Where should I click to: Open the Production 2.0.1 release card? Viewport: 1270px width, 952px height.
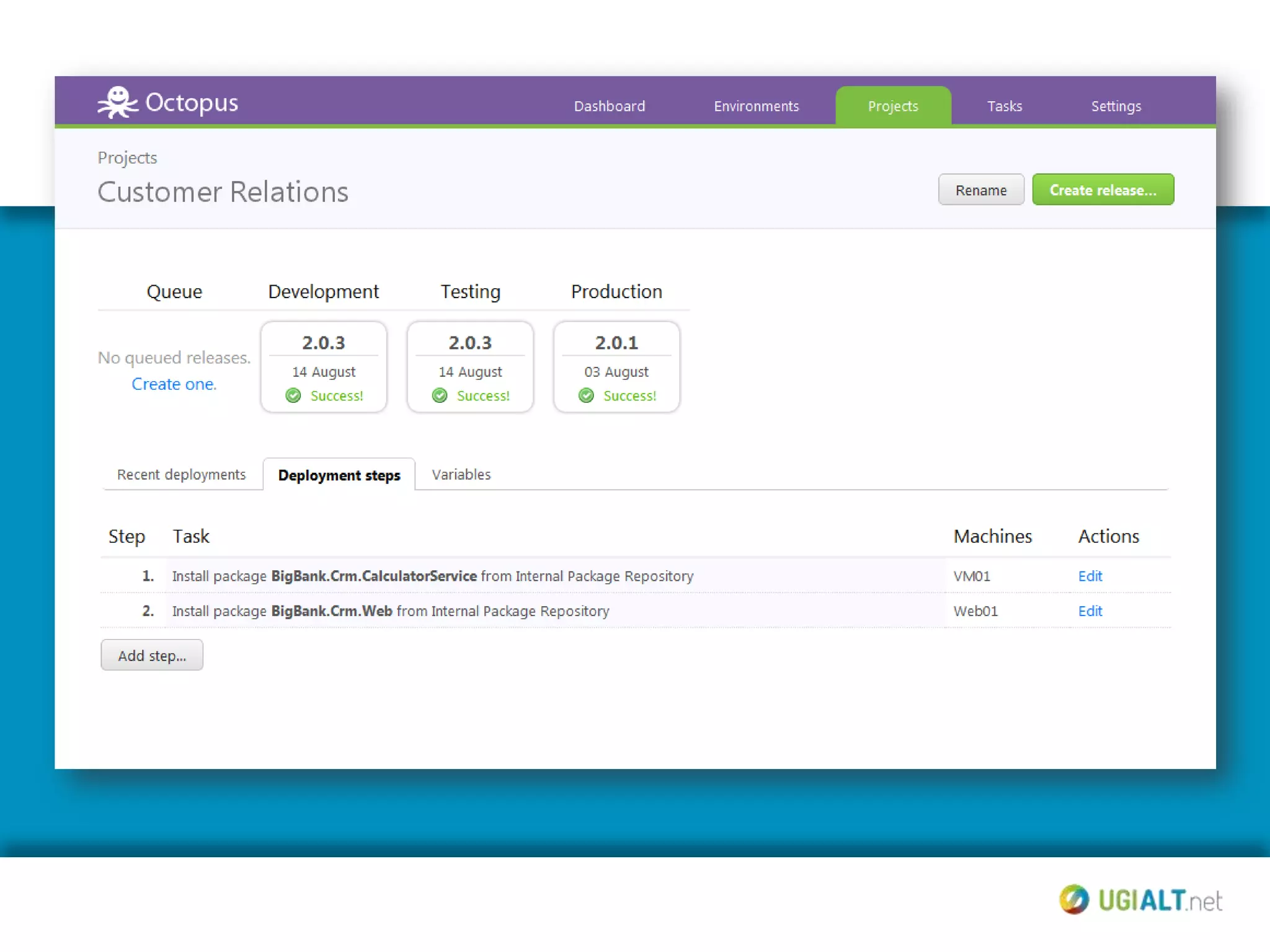616,366
